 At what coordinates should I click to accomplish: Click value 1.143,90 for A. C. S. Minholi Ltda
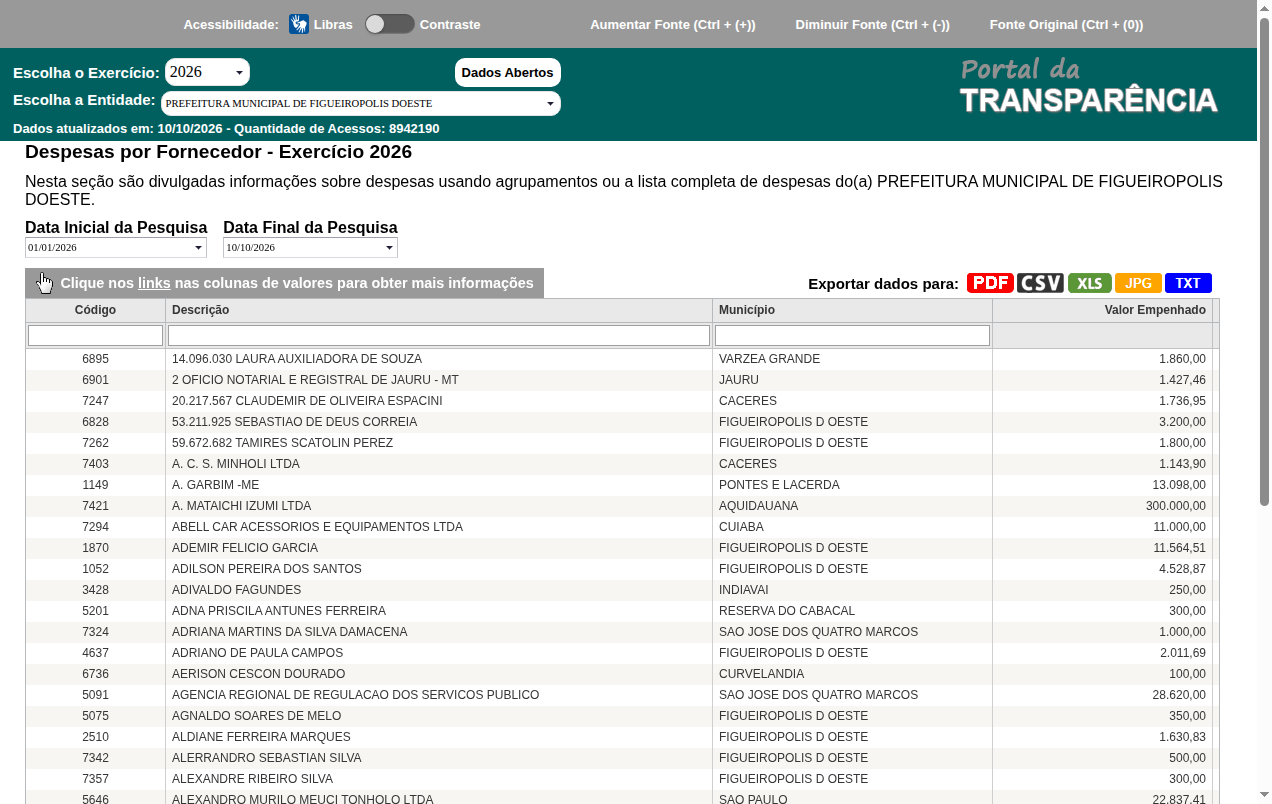1182,464
